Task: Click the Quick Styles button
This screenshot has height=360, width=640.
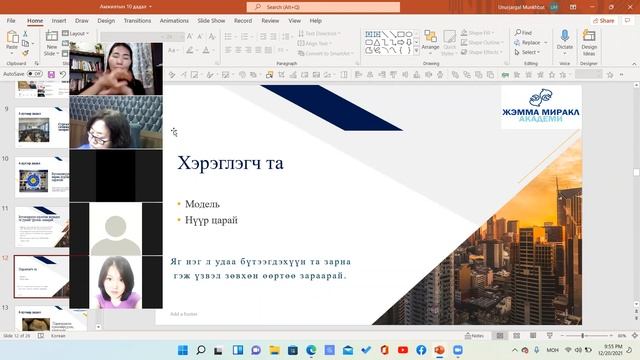Action: [x=449, y=42]
